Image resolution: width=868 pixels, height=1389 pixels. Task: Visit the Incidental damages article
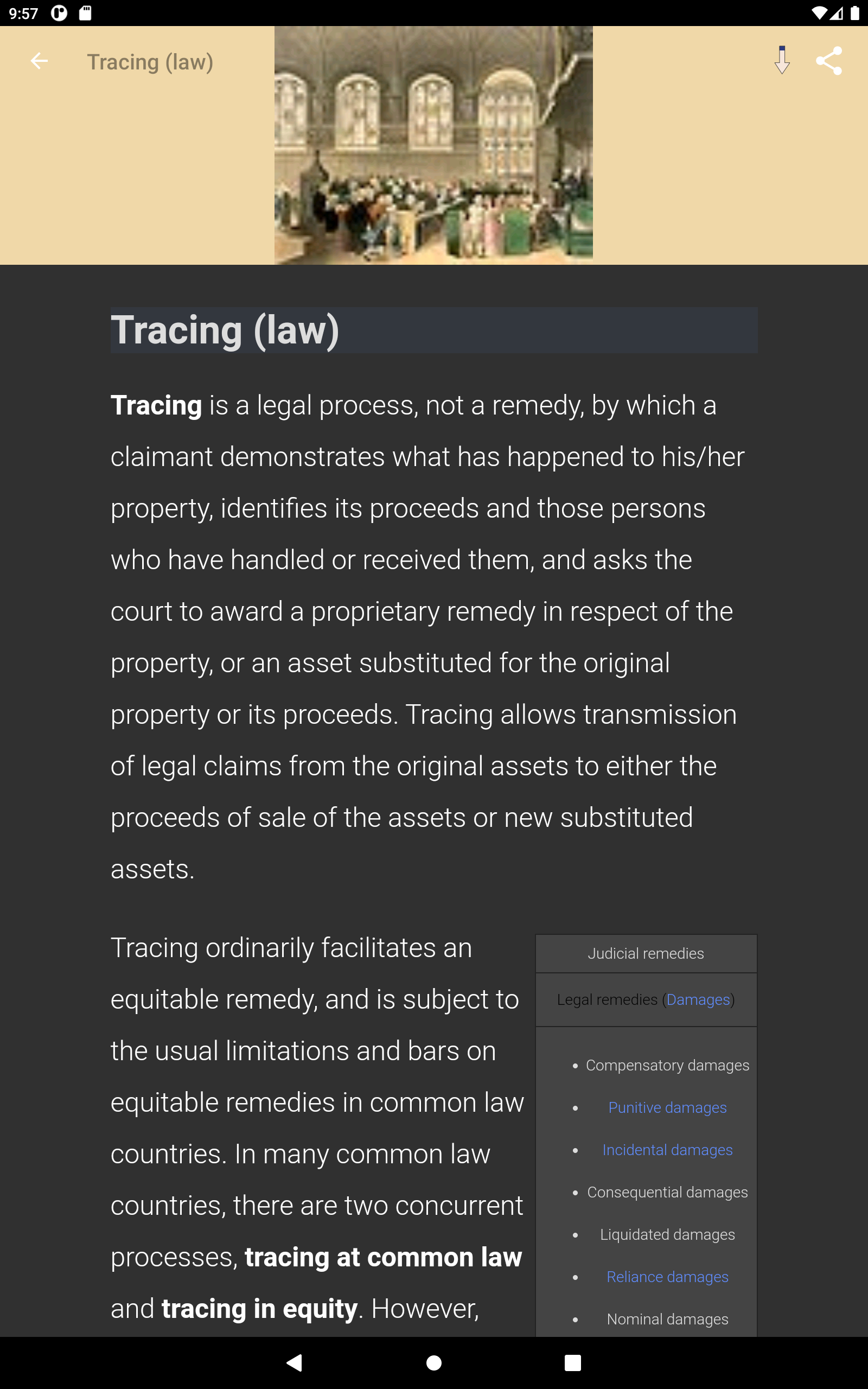tap(667, 1150)
